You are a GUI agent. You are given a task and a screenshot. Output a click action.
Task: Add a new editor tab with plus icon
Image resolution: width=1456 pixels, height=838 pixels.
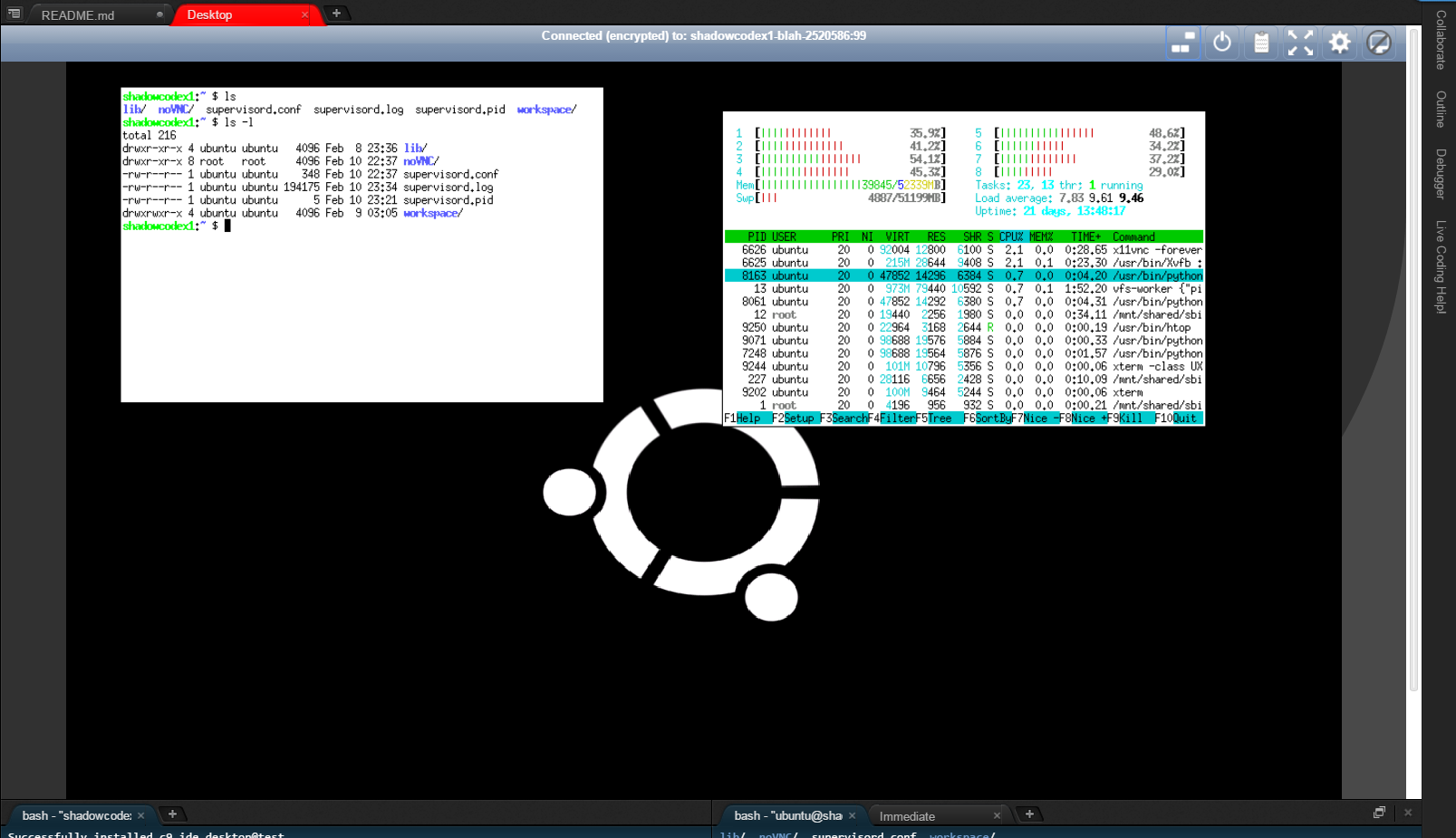(336, 14)
